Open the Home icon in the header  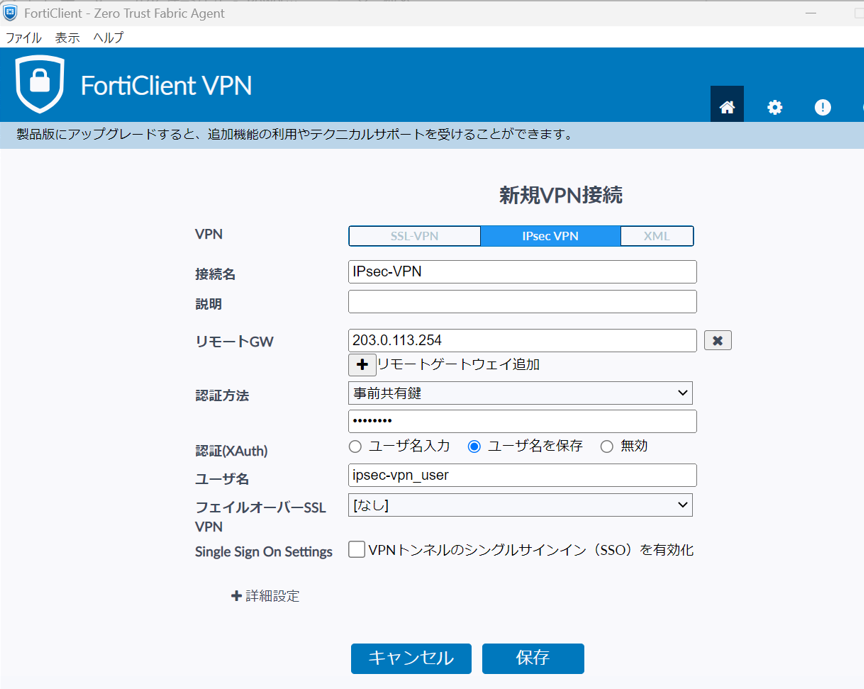point(727,106)
